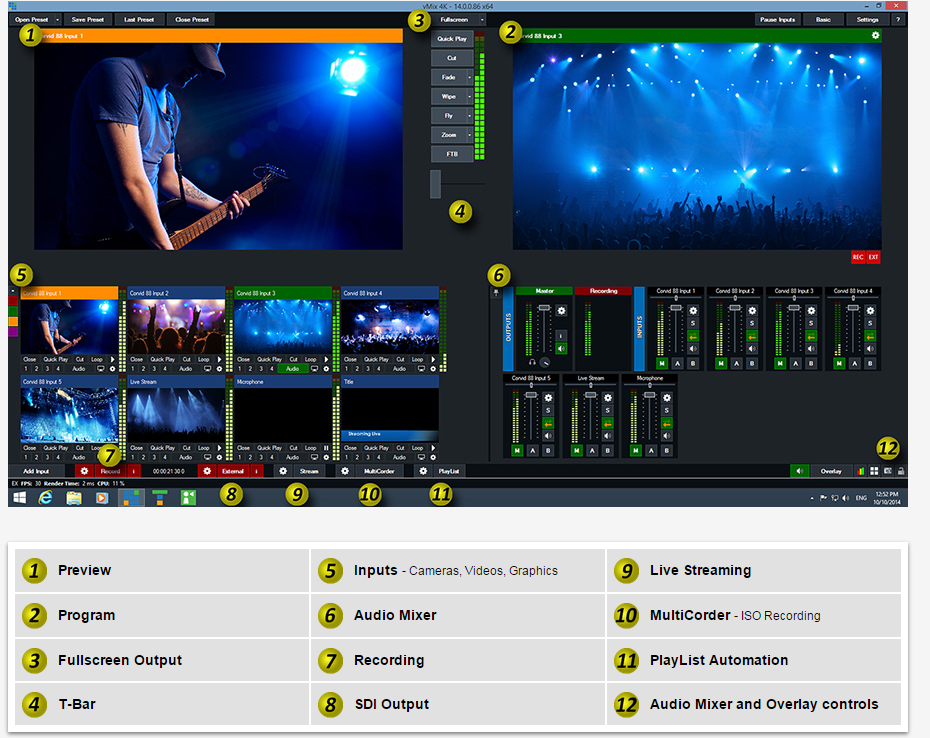Open the Open Preset dropdown arrow

tap(58, 20)
